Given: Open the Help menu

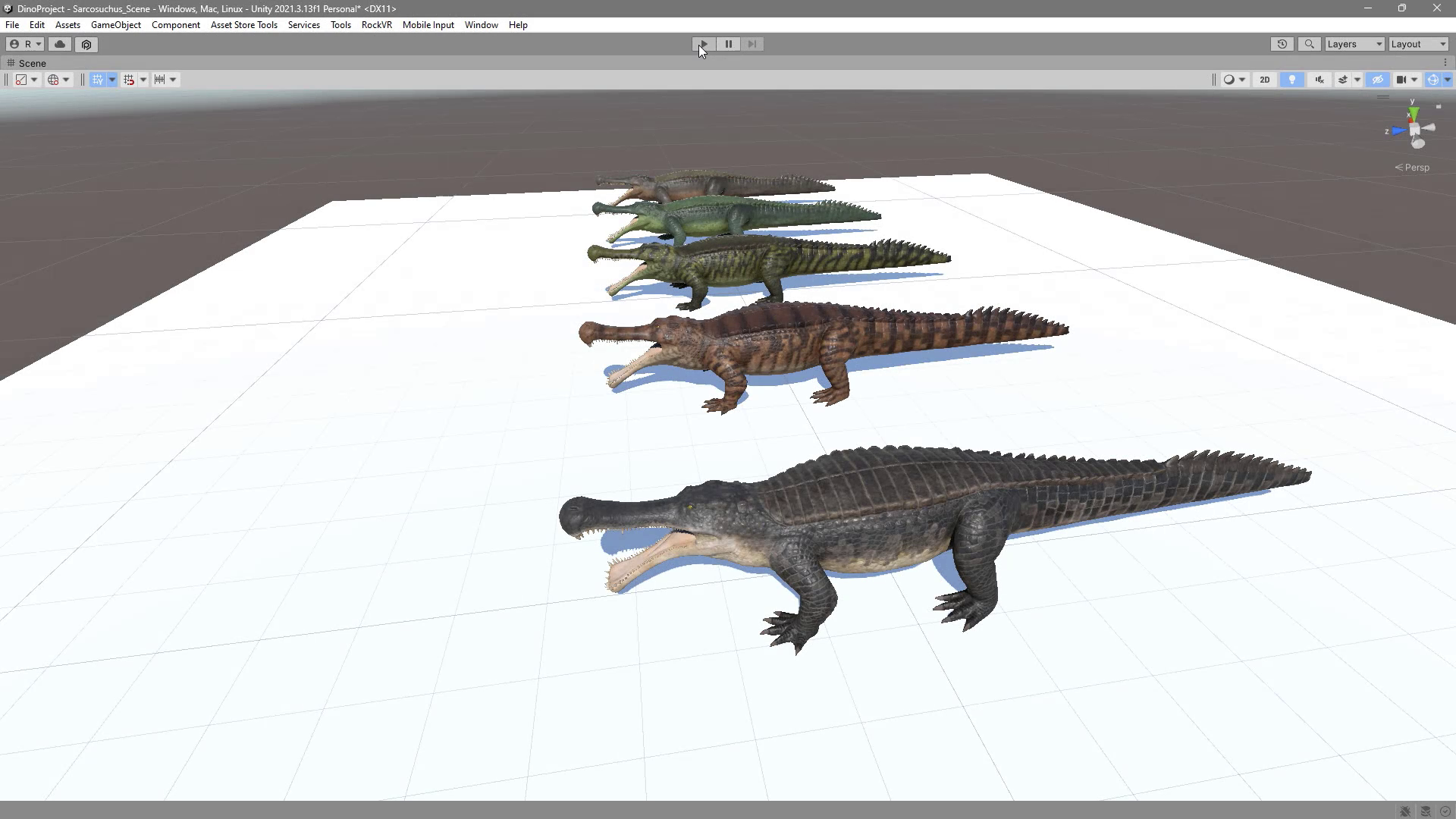Looking at the screenshot, I should pyautogui.click(x=518, y=25).
